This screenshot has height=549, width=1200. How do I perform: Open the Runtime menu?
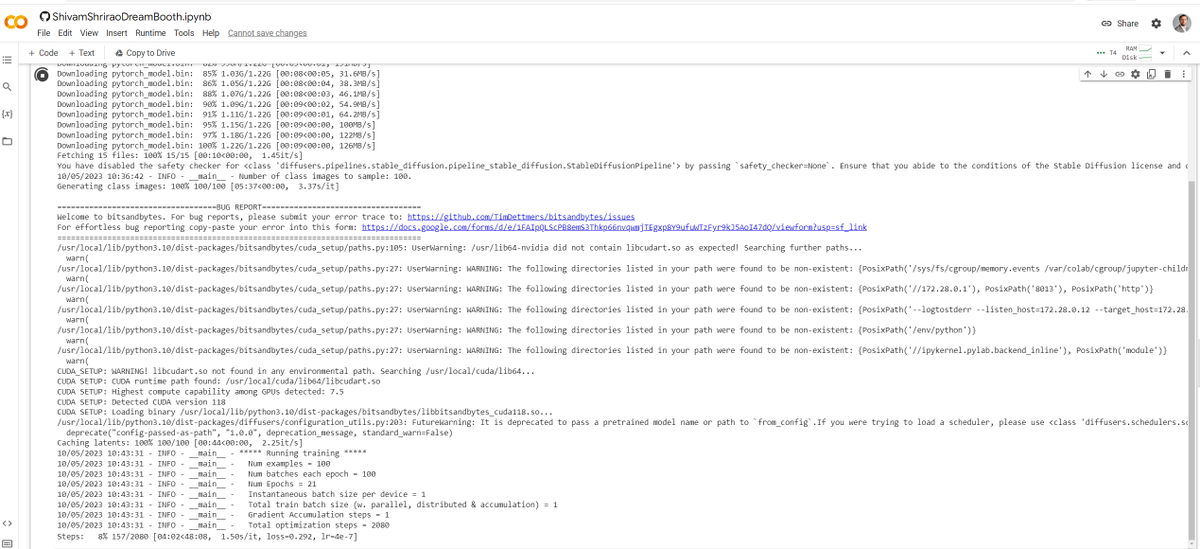pyautogui.click(x=150, y=33)
